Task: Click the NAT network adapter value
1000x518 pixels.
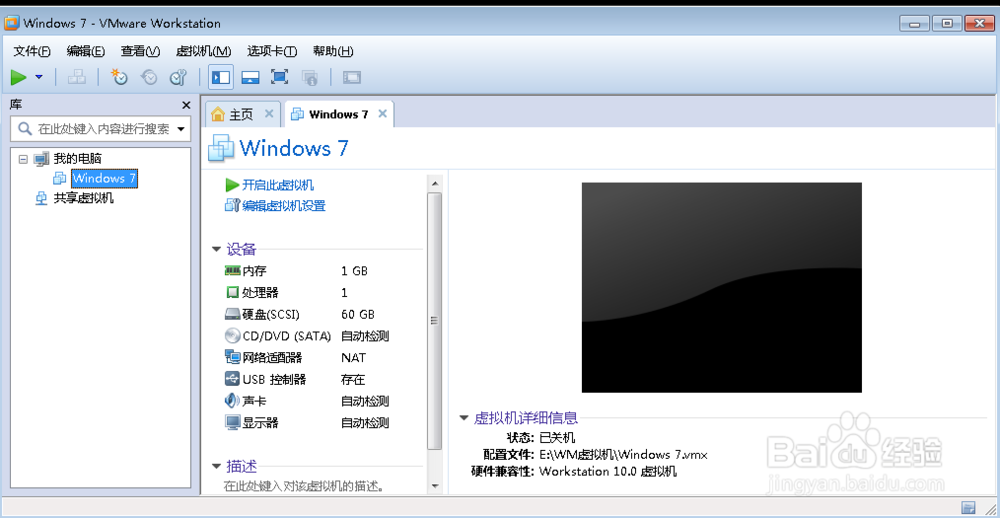Action: tap(353, 358)
